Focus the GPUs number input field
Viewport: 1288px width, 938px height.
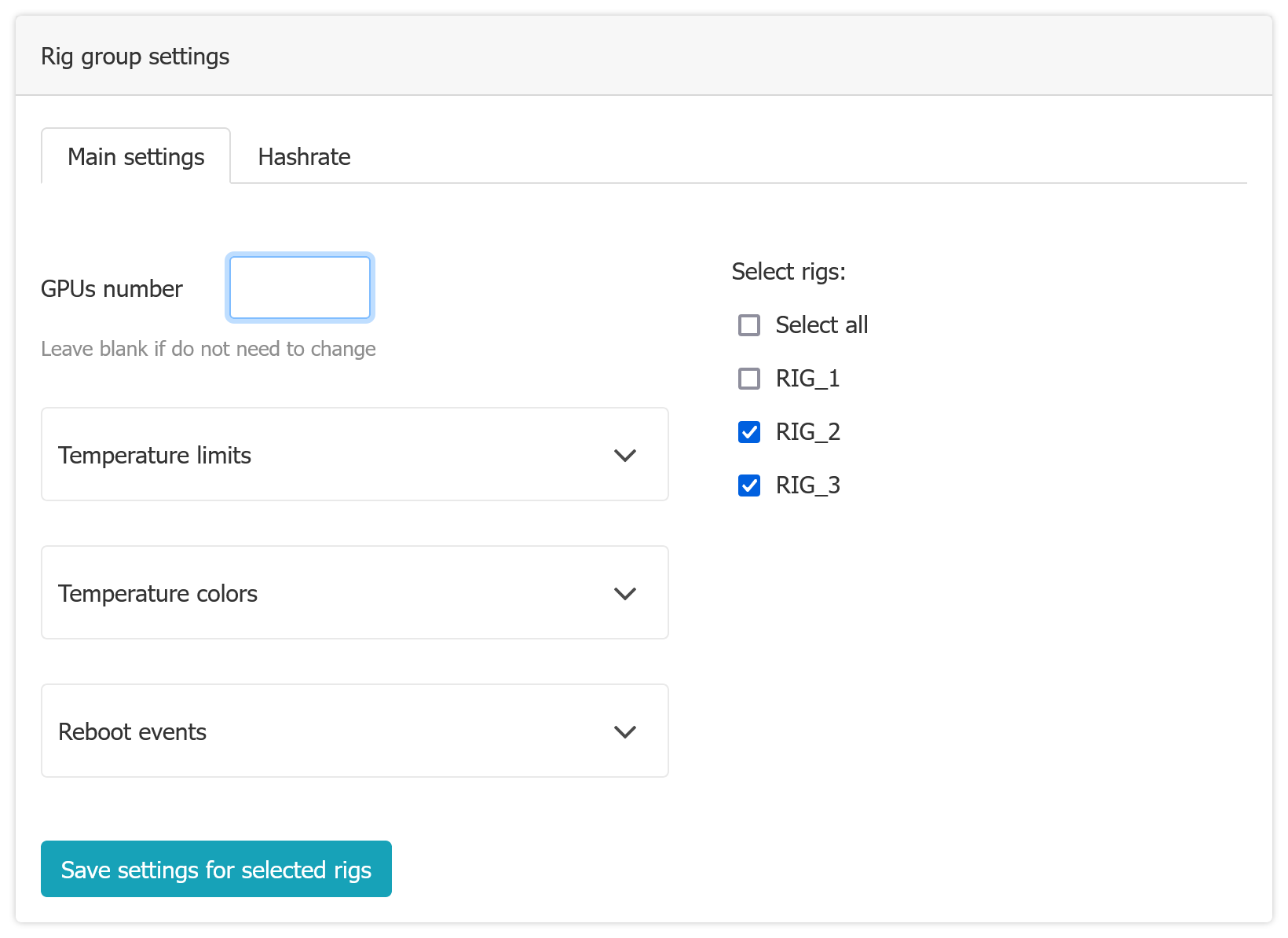299,288
